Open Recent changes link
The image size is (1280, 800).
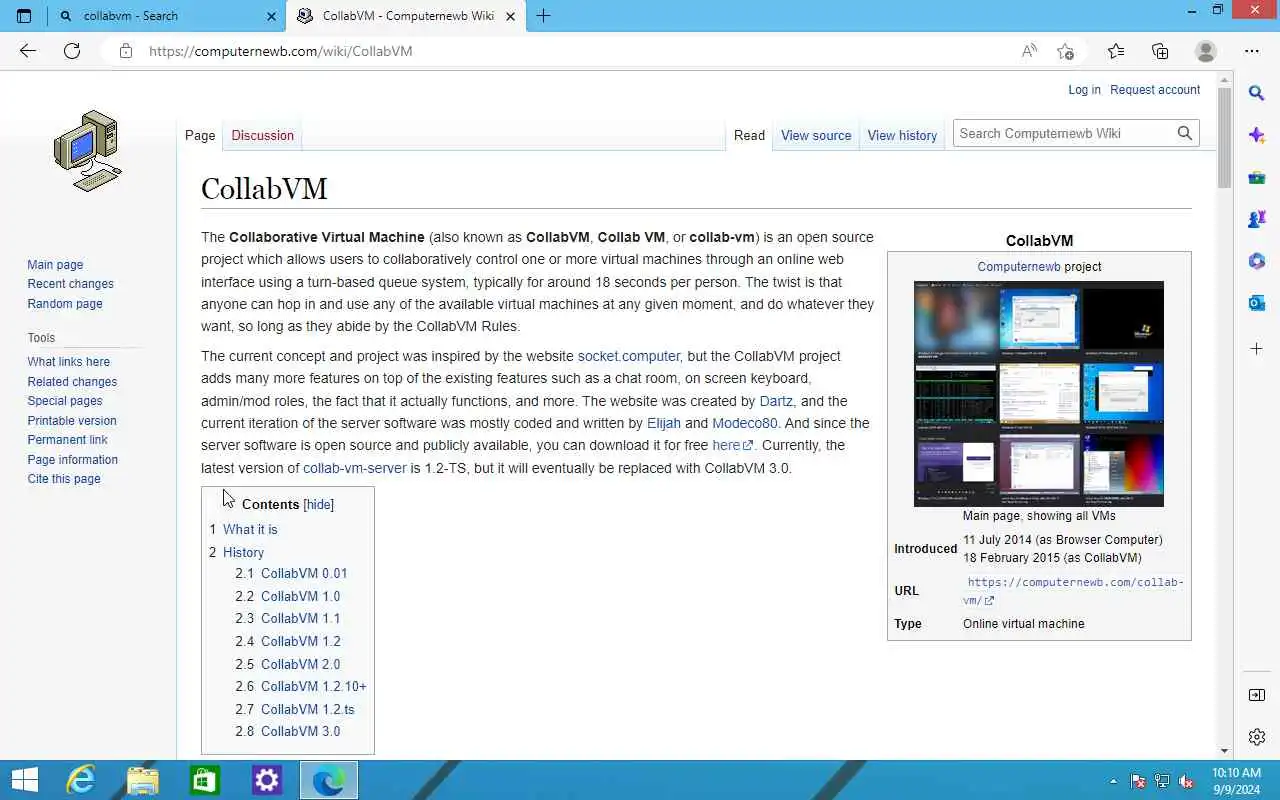pyautogui.click(x=70, y=284)
